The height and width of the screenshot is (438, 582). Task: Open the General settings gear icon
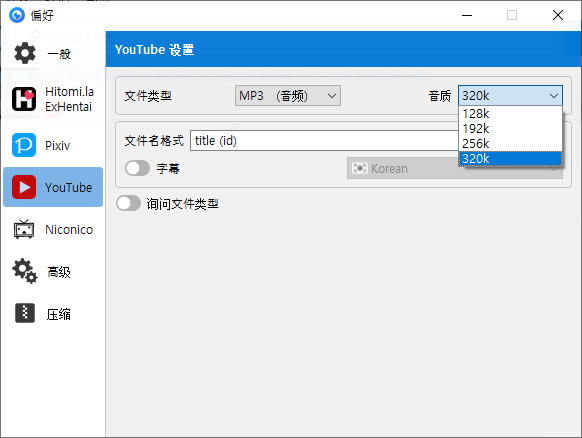click(25, 53)
